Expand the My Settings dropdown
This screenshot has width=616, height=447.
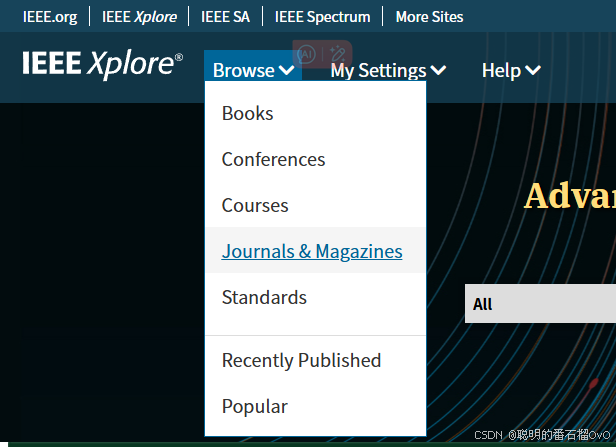[388, 71]
